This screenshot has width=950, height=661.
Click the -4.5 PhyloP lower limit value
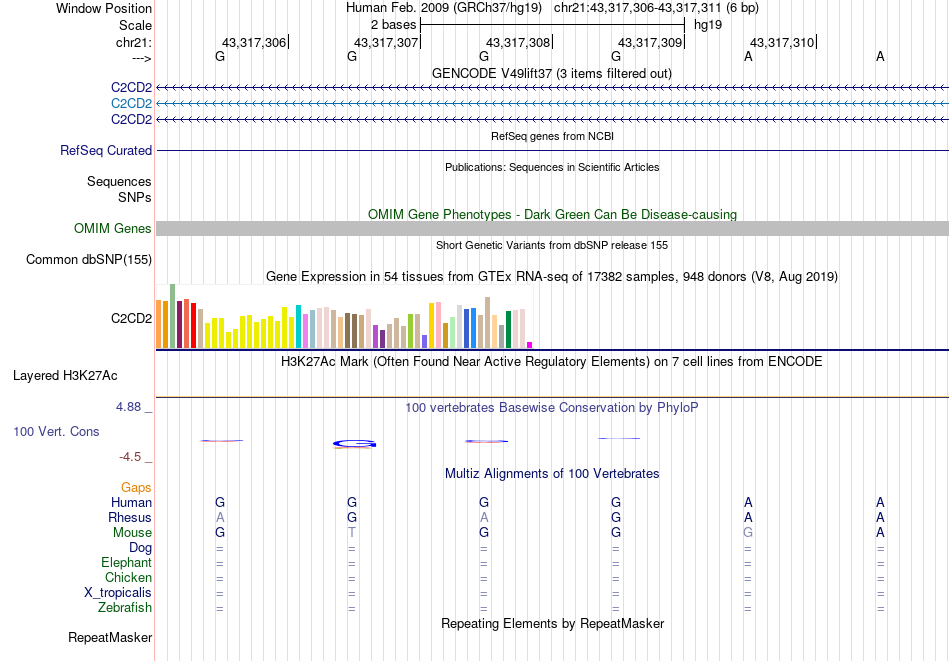[130, 457]
